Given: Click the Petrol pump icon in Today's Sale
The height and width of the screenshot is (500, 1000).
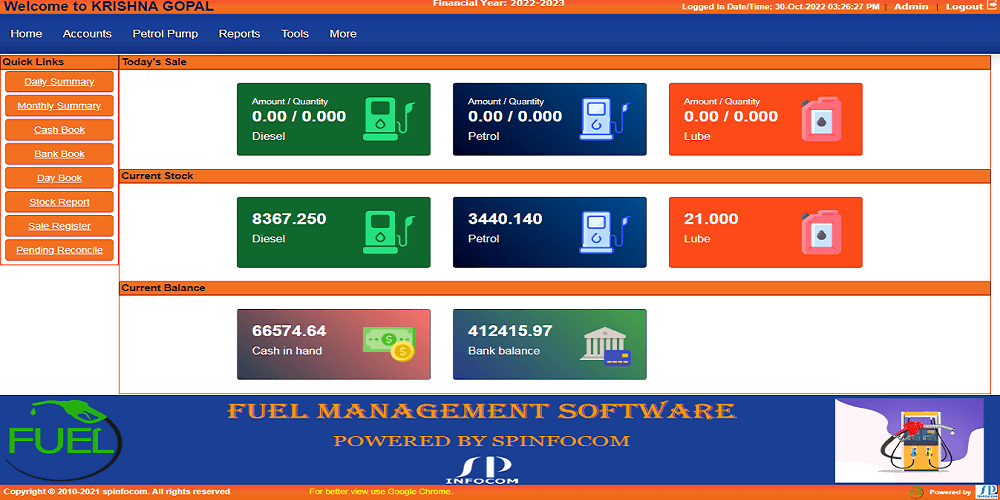Looking at the screenshot, I should click(605, 119).
